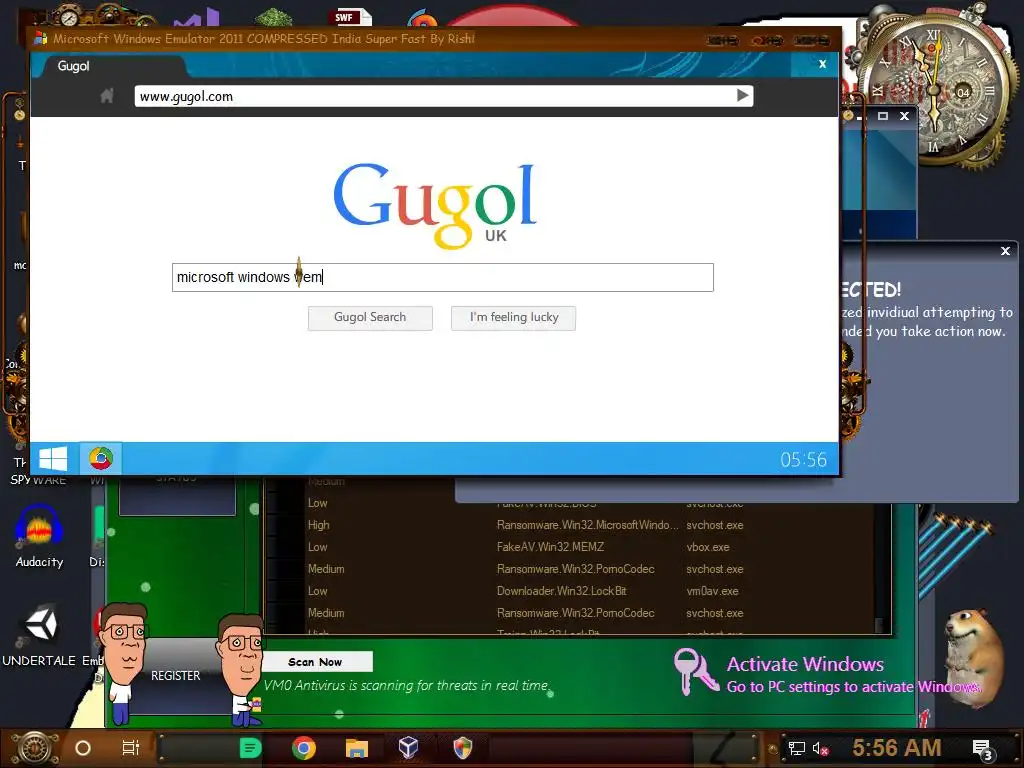Open Audacity desktop icon

(39, 537)
